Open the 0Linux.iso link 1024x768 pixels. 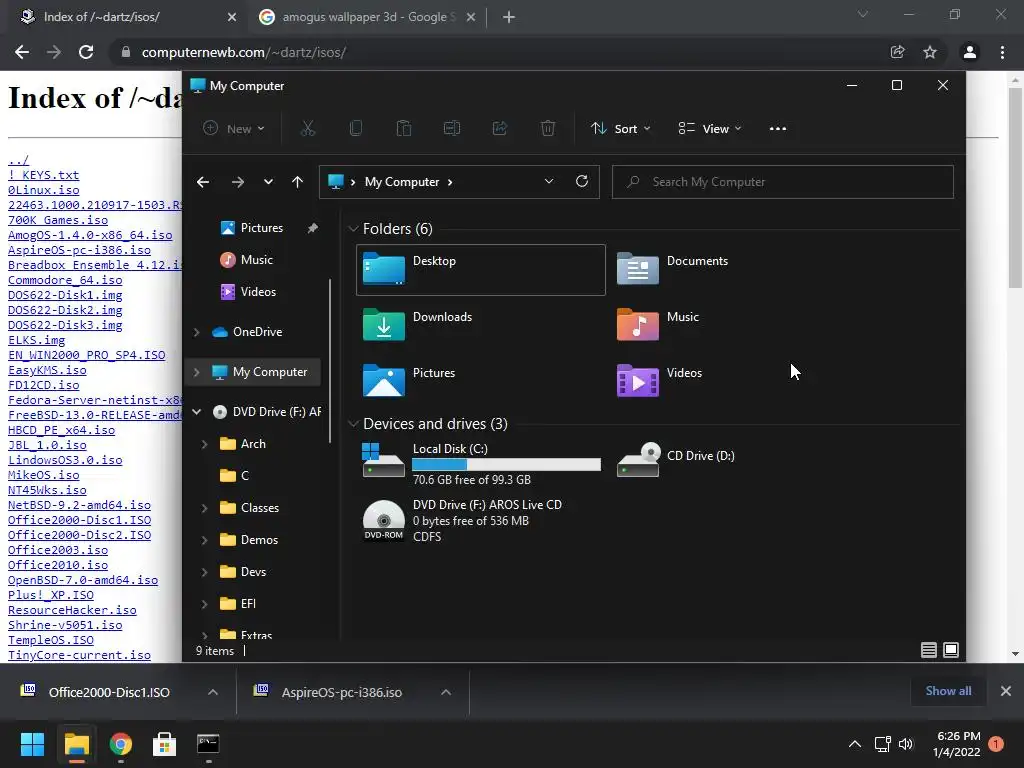[44, 190]
